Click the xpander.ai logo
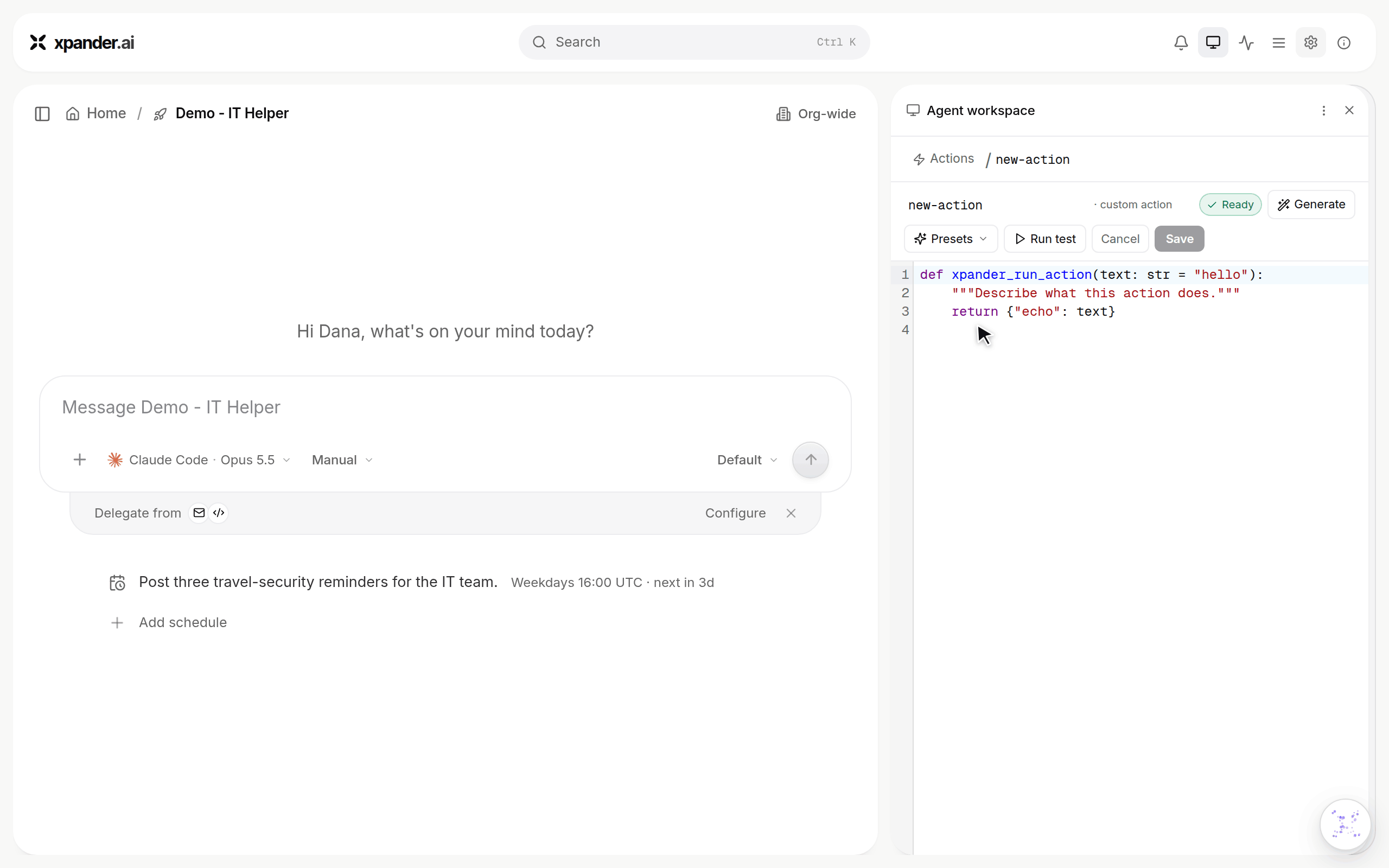Screen dimensions: 1389x868 click(82, 42)
